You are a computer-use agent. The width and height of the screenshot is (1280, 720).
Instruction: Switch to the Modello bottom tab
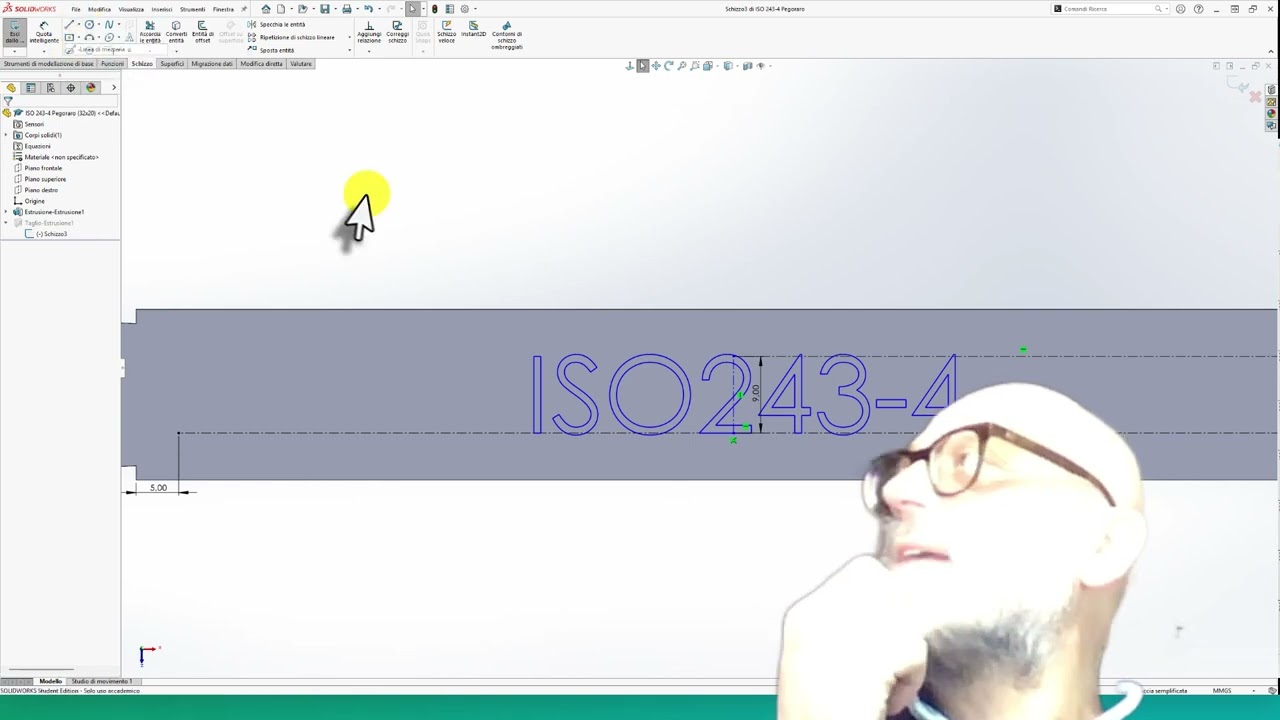(x=50, y=681)
